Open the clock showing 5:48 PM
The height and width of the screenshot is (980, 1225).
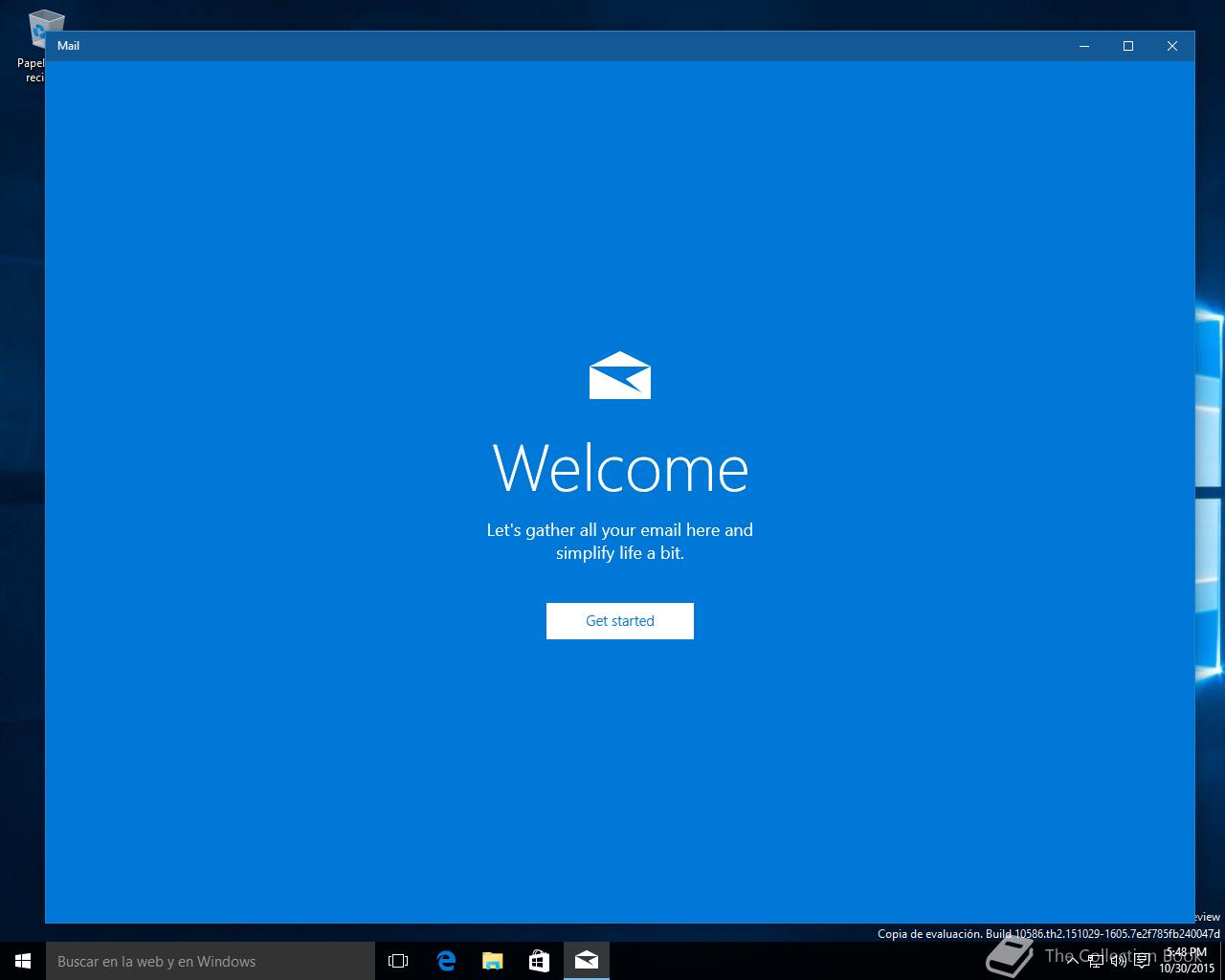(x=1187, y=961)
